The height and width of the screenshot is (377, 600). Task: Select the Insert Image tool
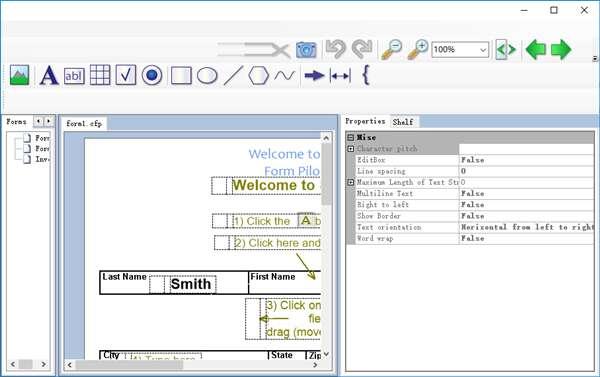click(19, 75)
